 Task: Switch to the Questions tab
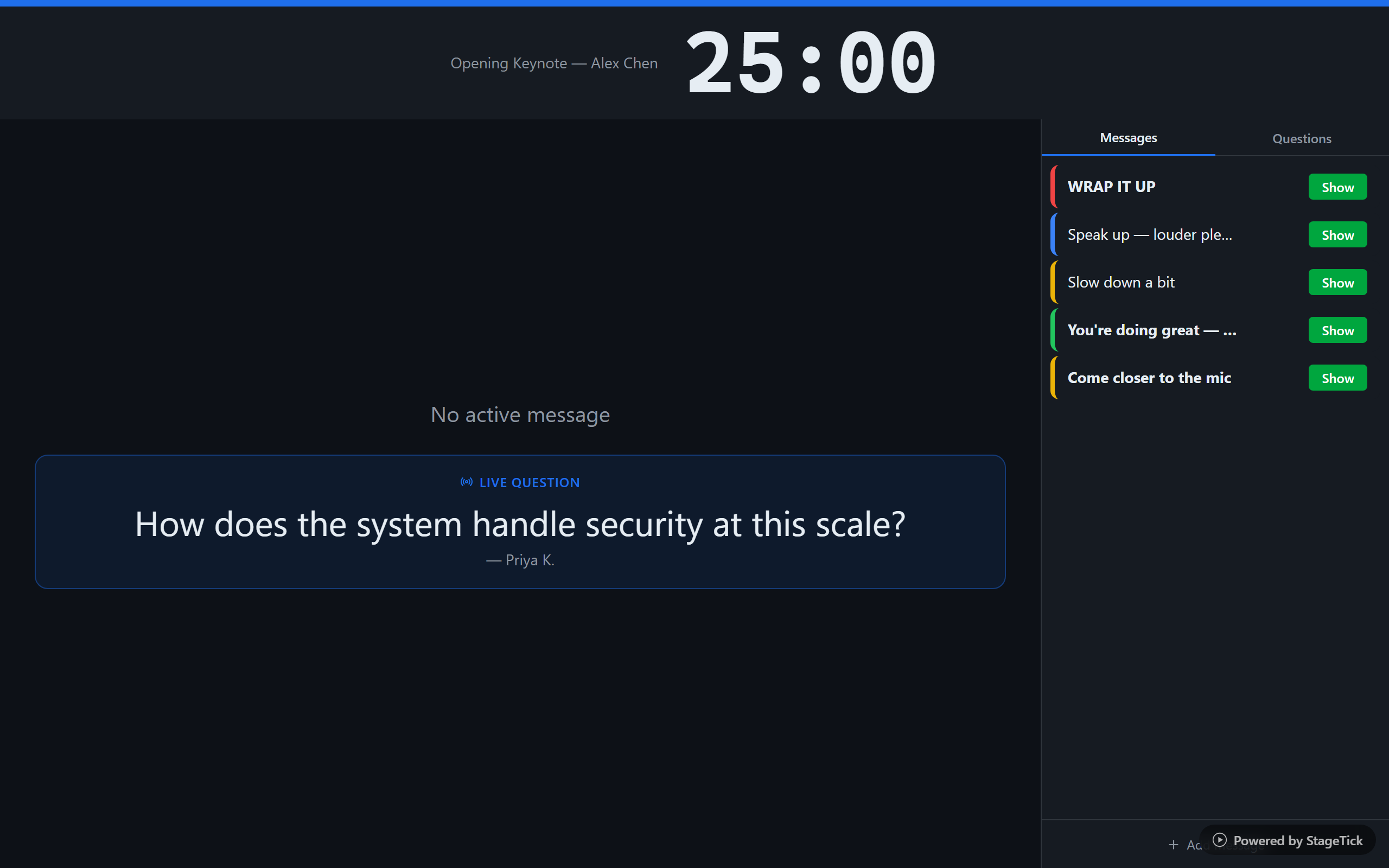click(1301, 138)
